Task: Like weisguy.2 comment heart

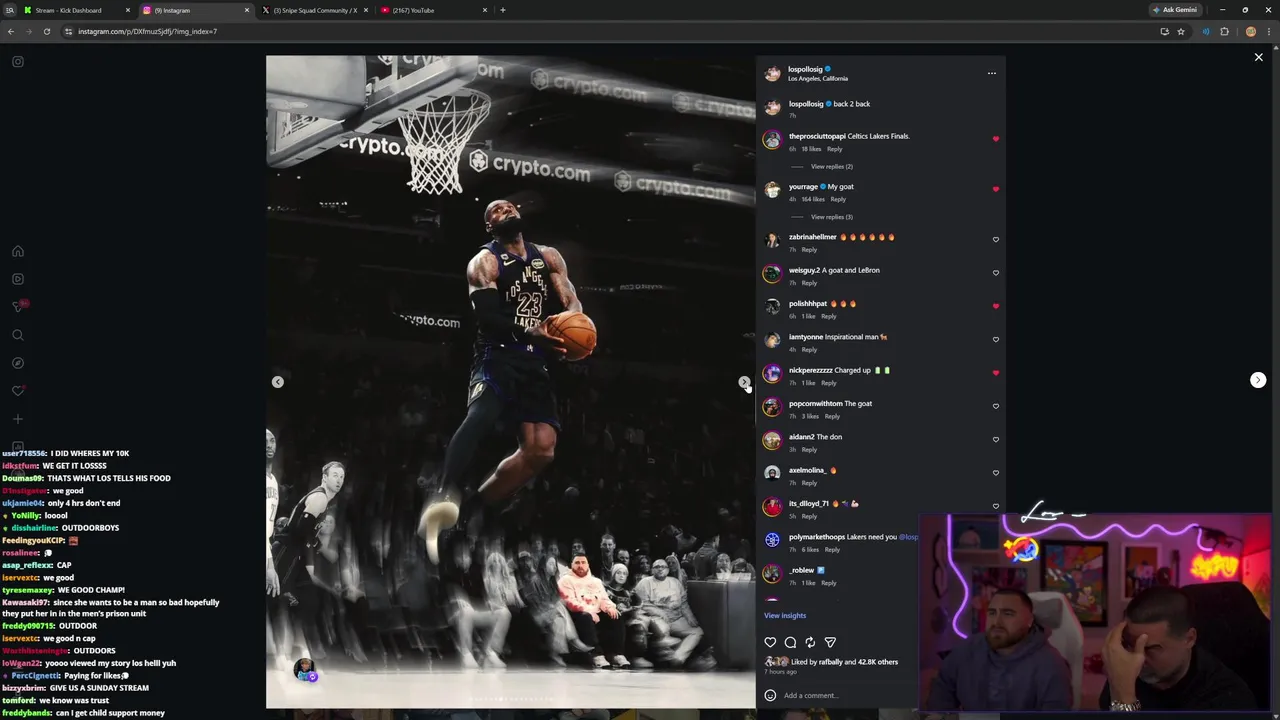Action: coord(996,272)
